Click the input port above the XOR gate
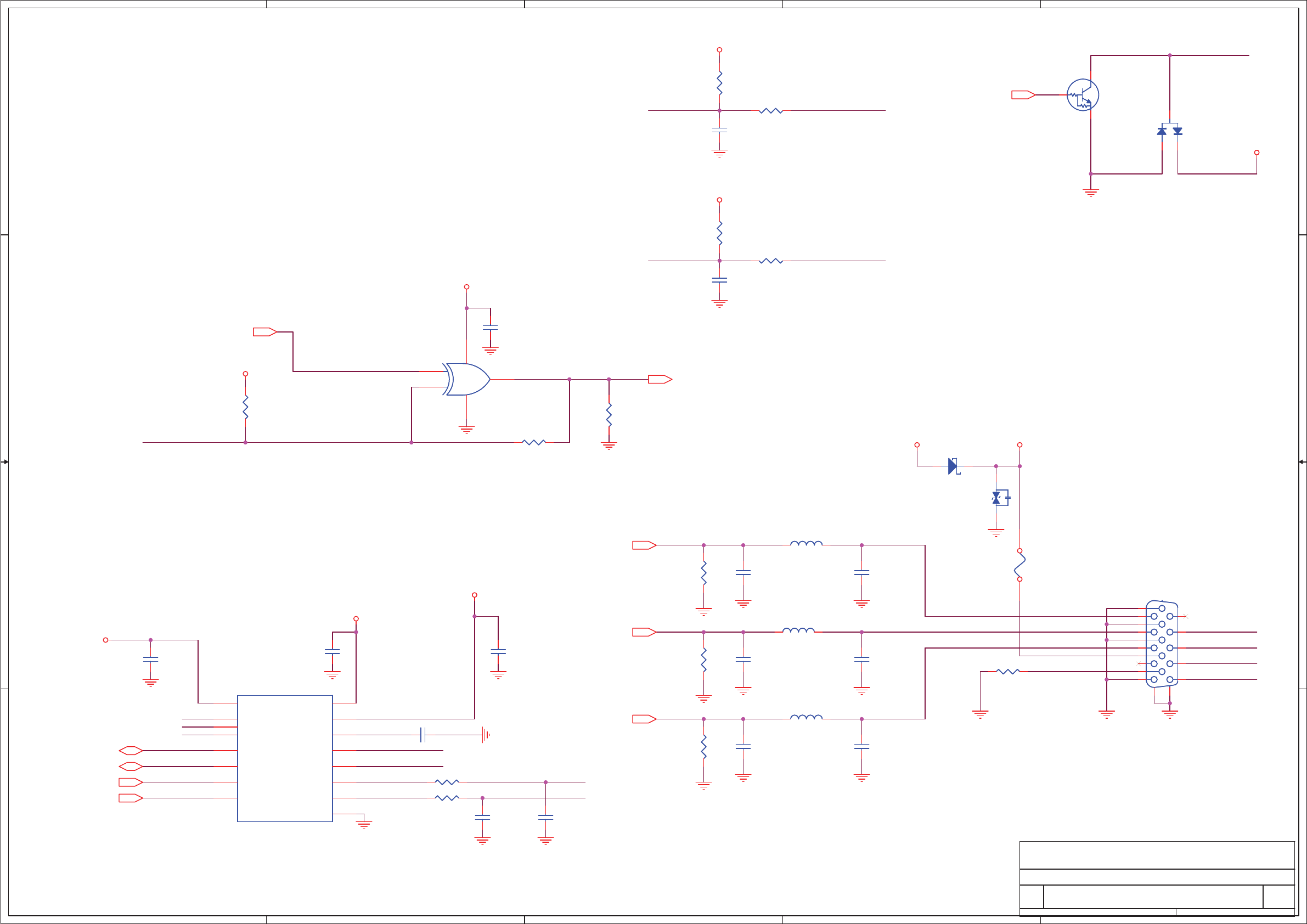Image resolution: width=1307 pixels, height=924 pixels. click(x=264, y=332)
